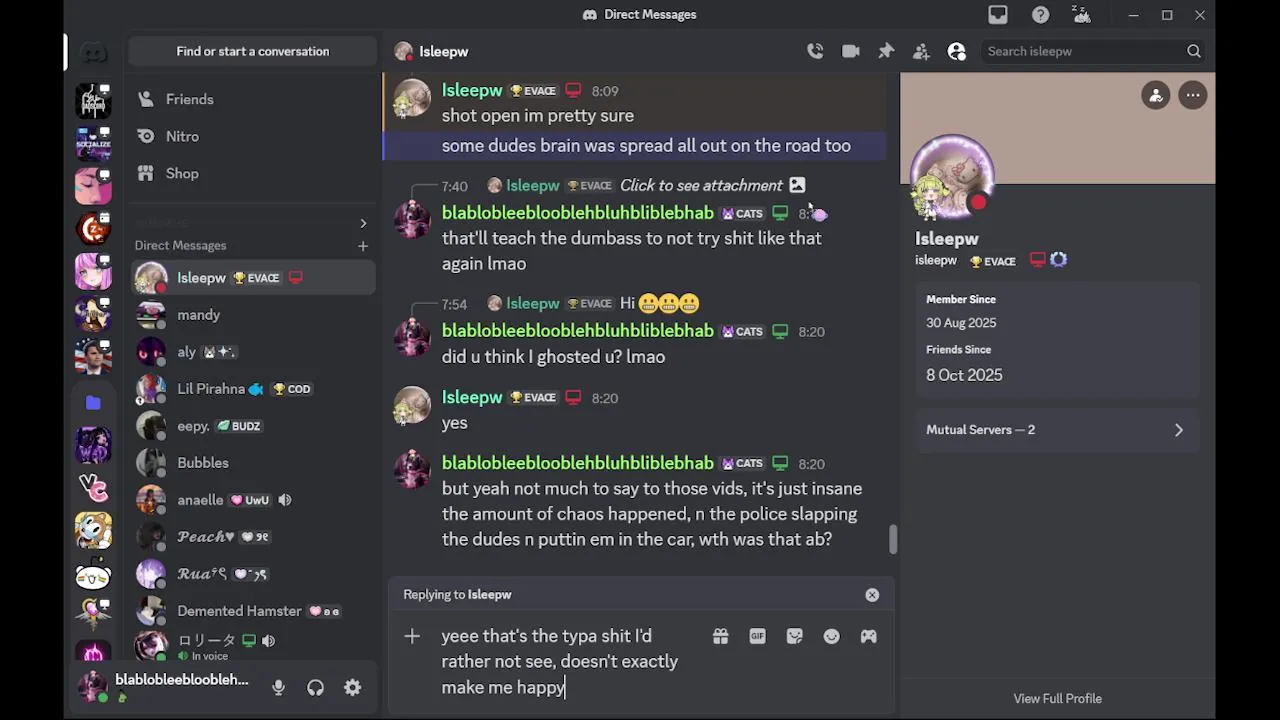The height and width of the screenshot is (720, 1280).
Task: Send a gift via gift icon
Action: coord(720,636)
